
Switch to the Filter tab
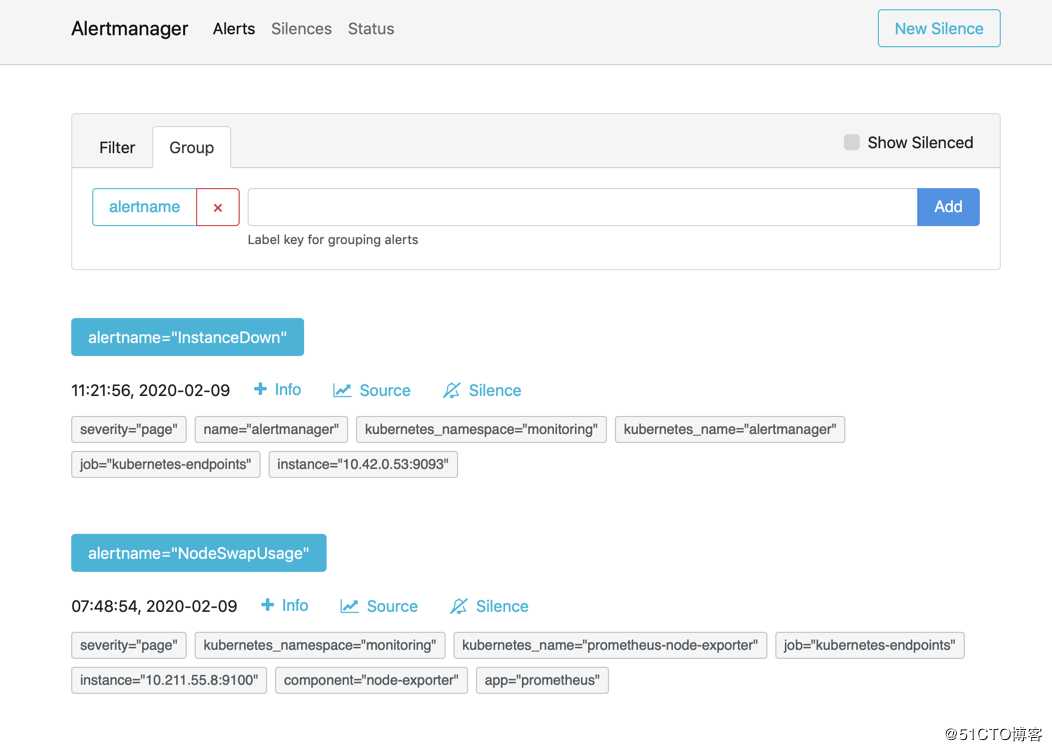click(x=117, y=148)
